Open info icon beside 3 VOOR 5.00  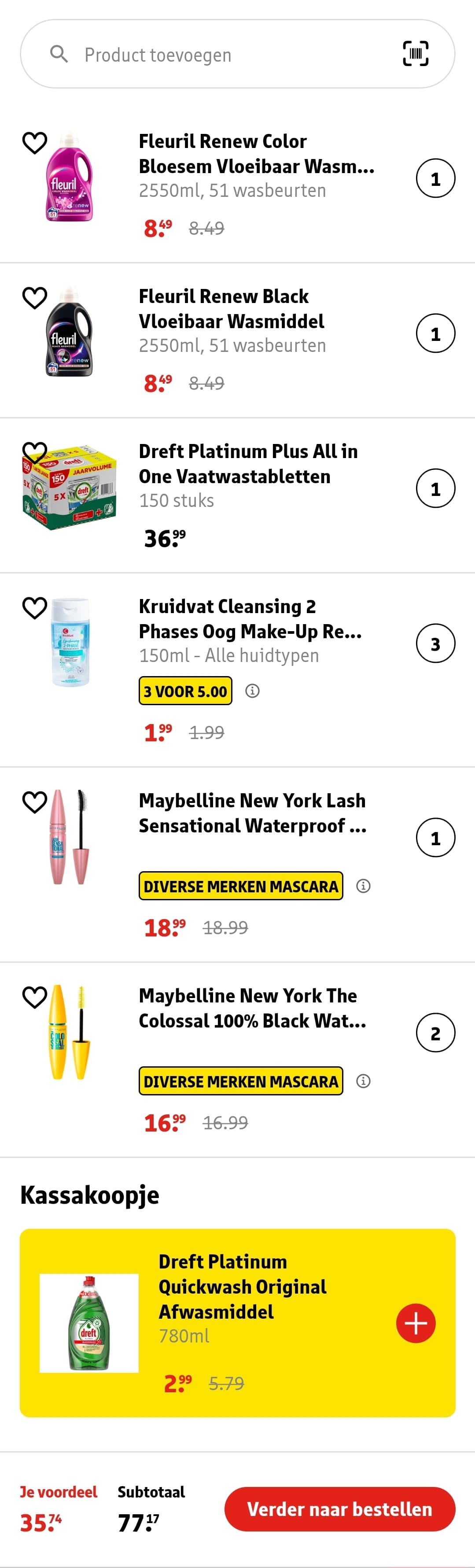coord(252,691)
